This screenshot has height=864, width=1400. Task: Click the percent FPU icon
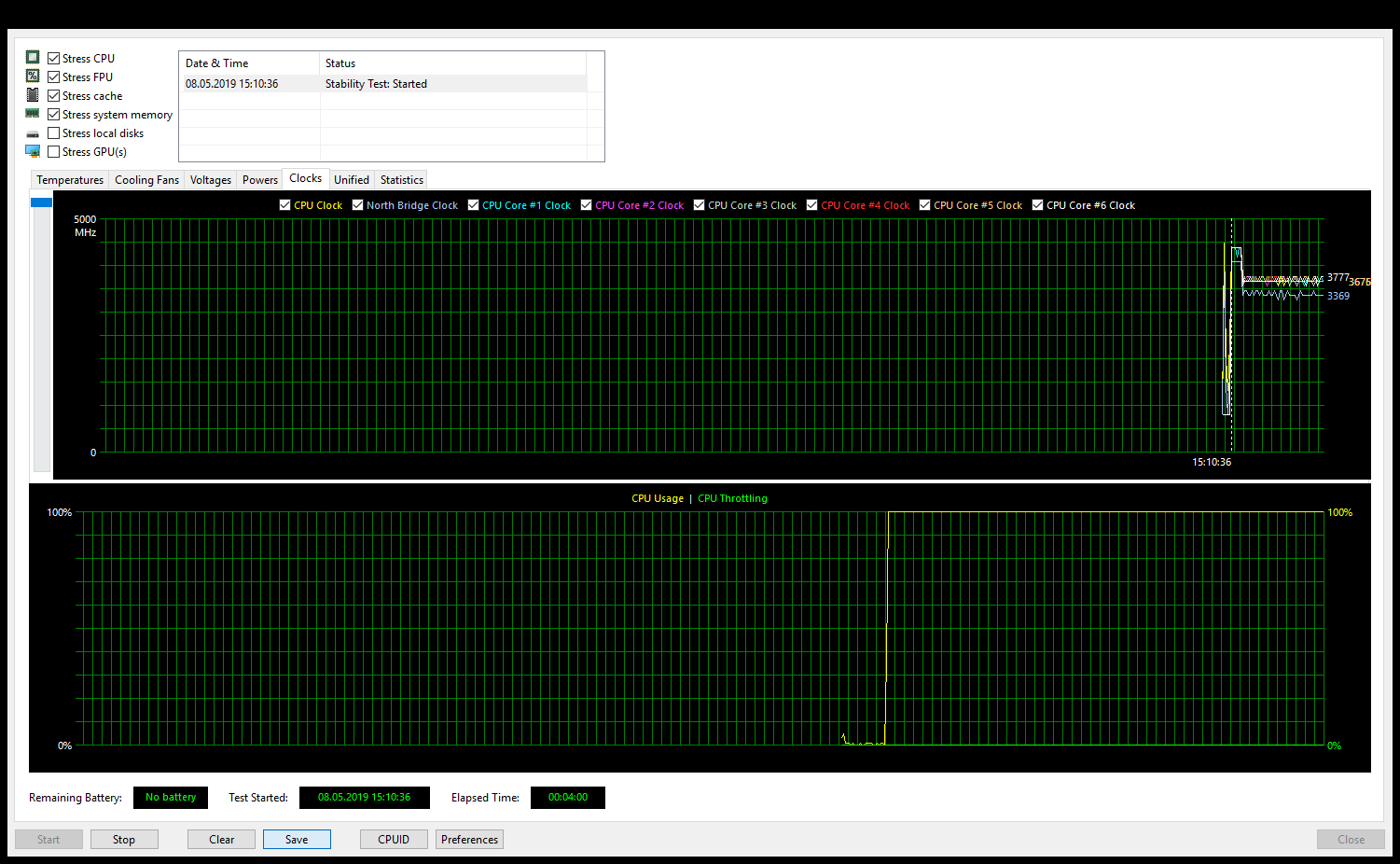(x=33, y=76)
